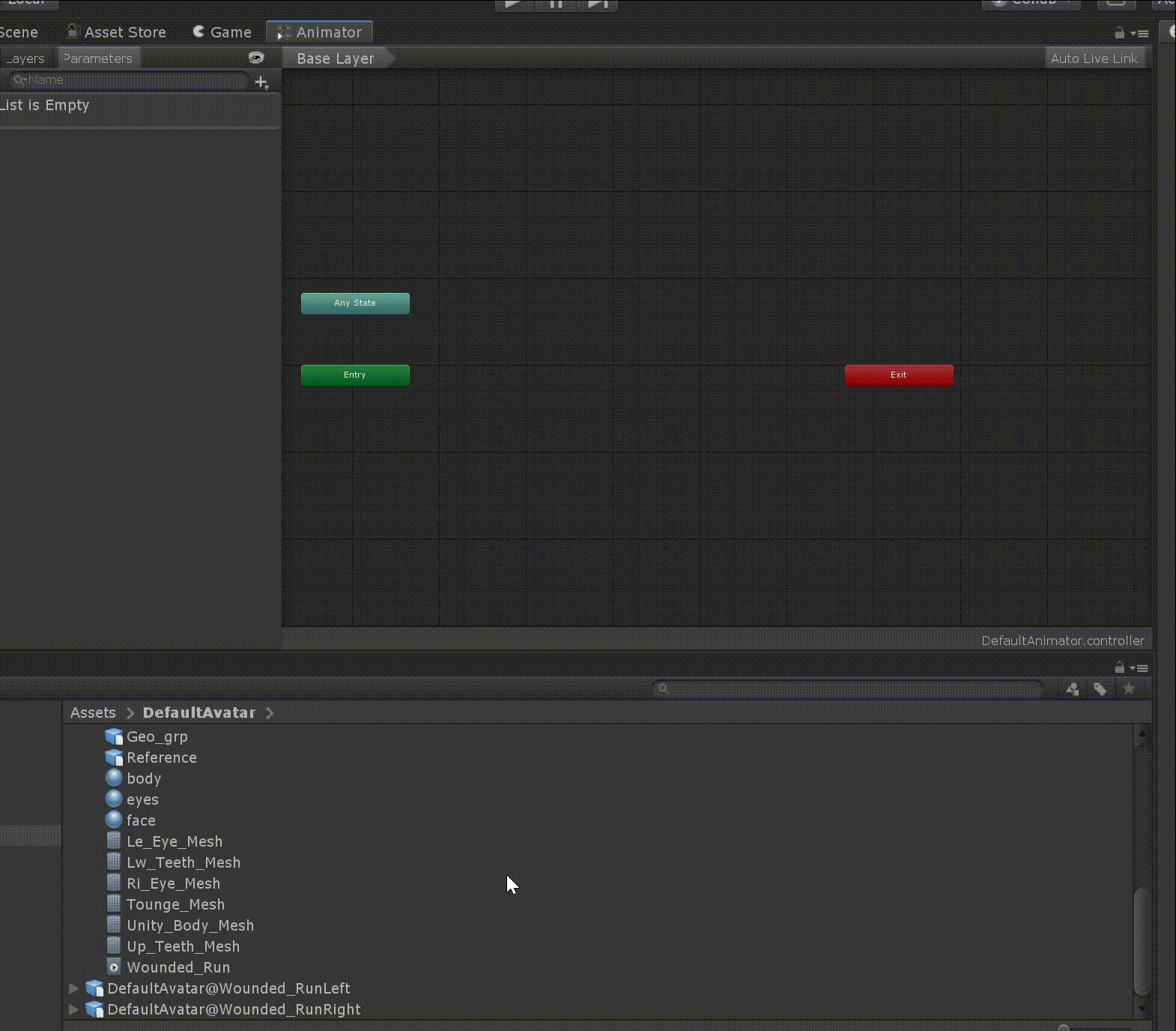Select the Entry node

pos(355,375)
